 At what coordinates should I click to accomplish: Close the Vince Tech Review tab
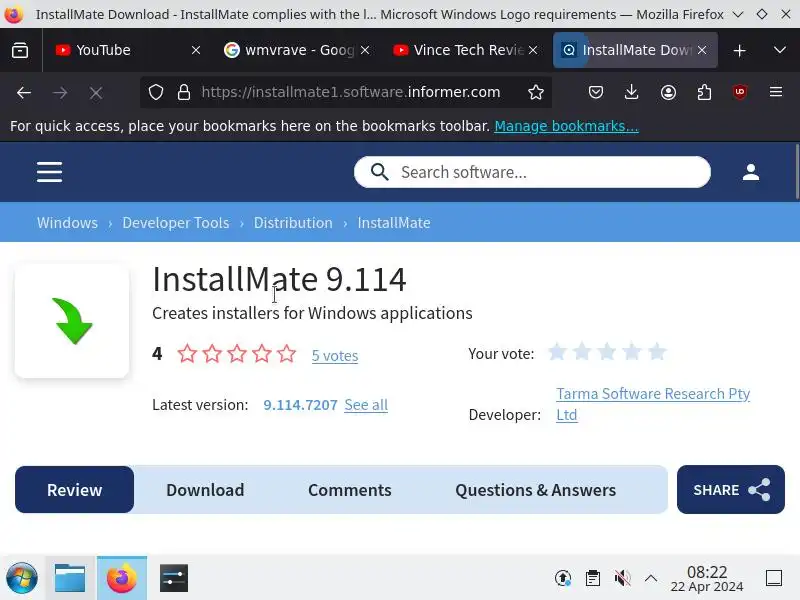tap(533, 50)
